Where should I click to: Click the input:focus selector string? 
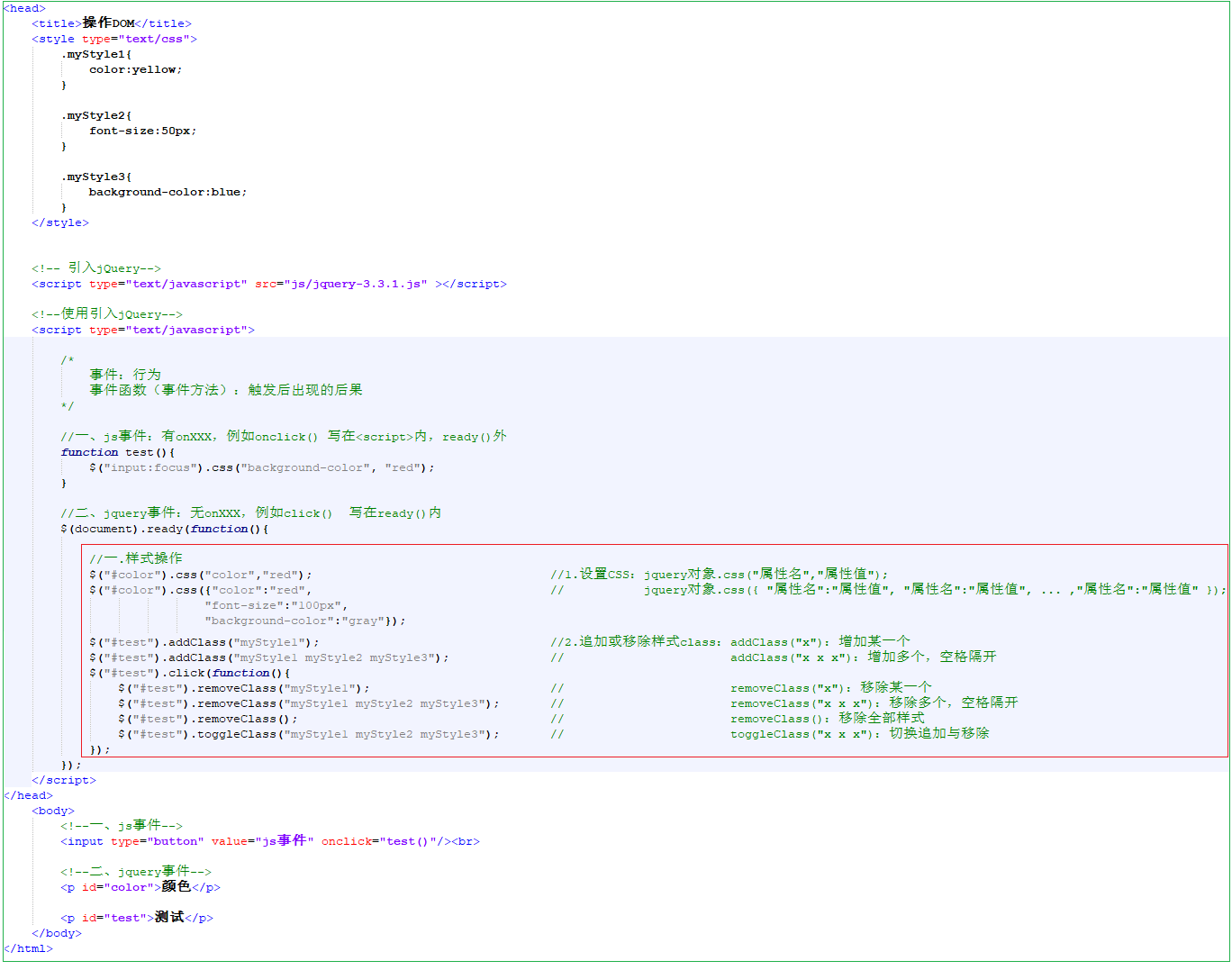149,467
